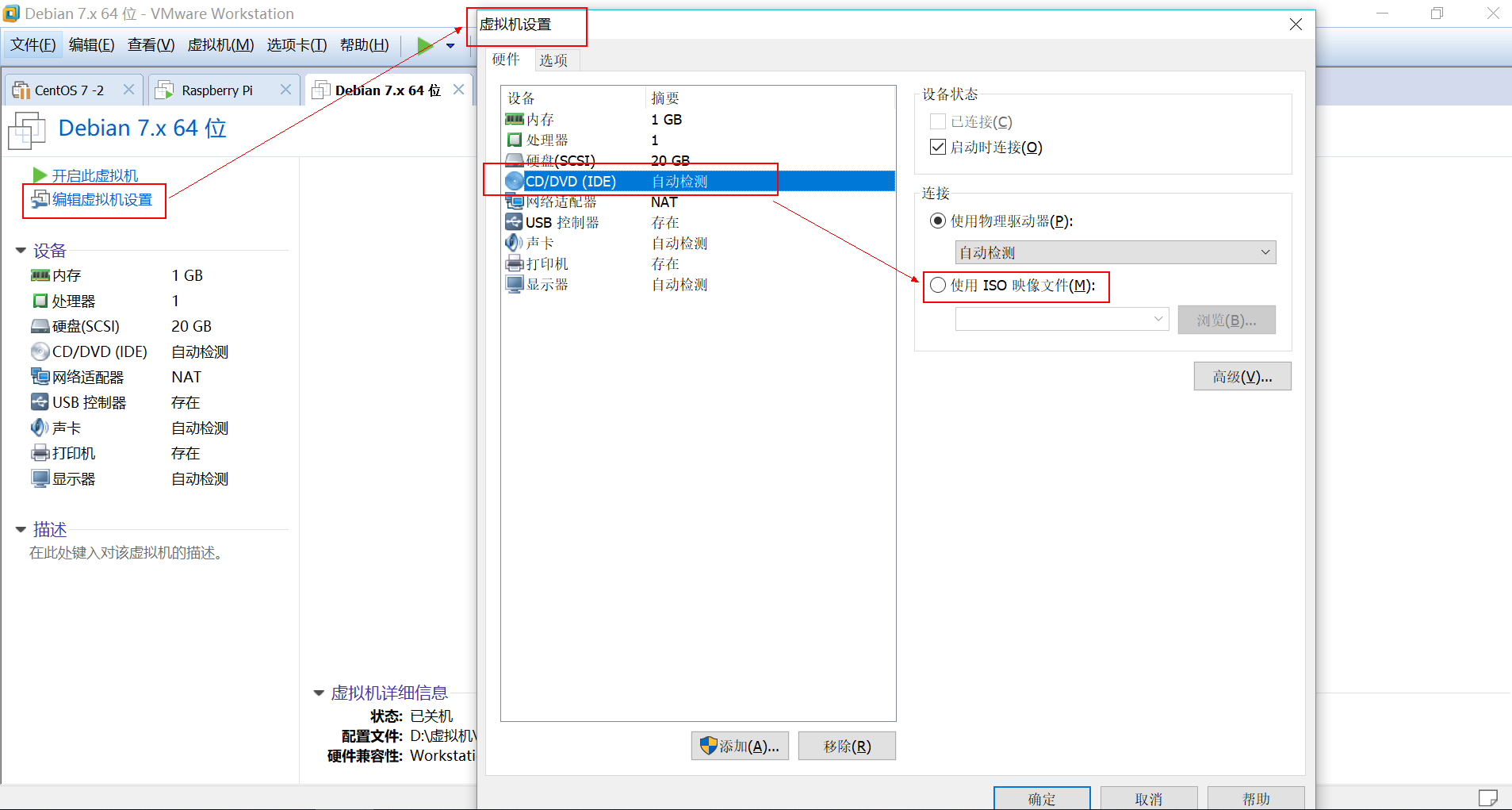Click the 开启此虚拟机 link
The width and height of the screenshot is (1512, 810).
point(95,175)
